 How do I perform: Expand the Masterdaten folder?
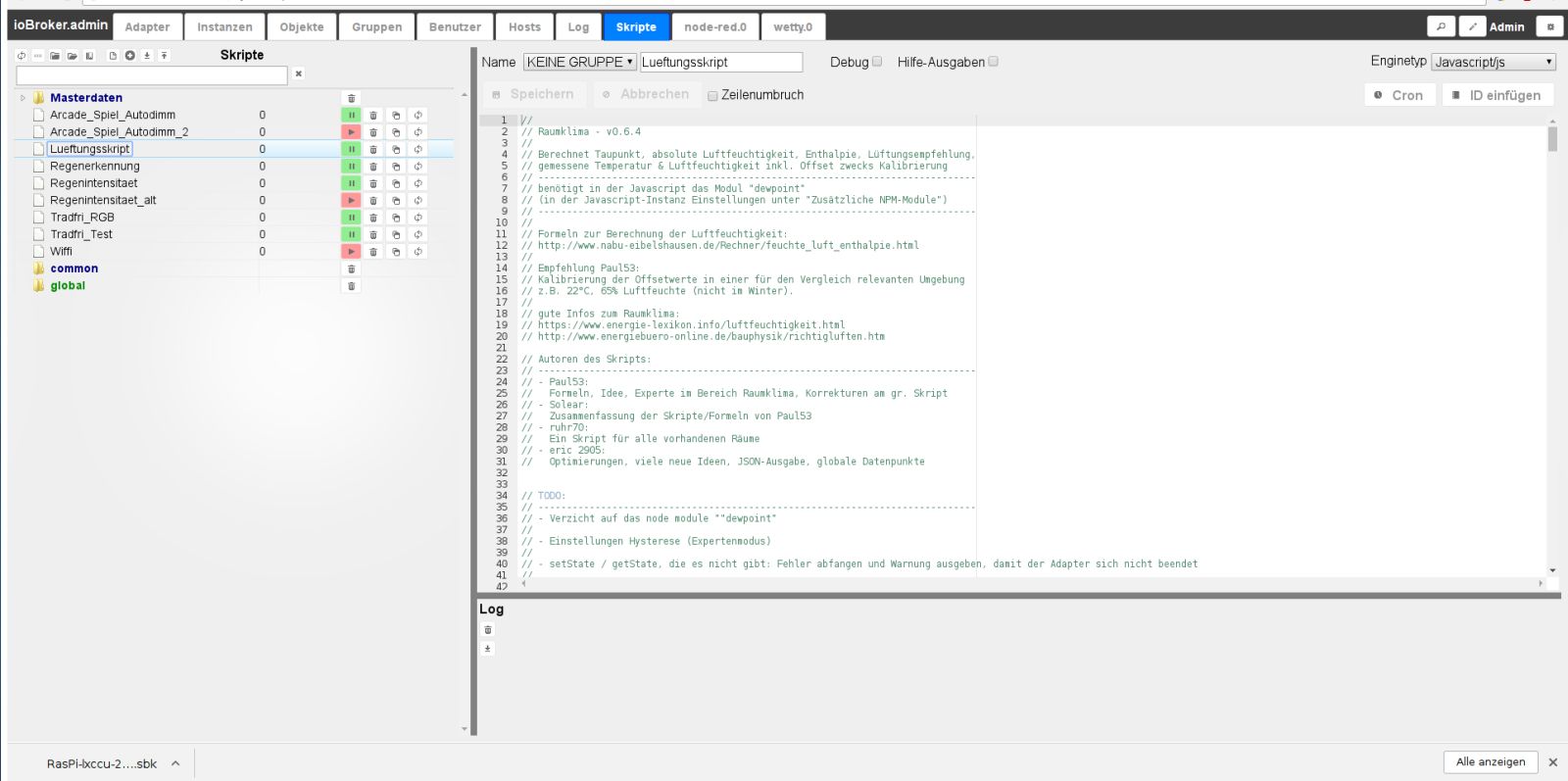pos(23,98)
